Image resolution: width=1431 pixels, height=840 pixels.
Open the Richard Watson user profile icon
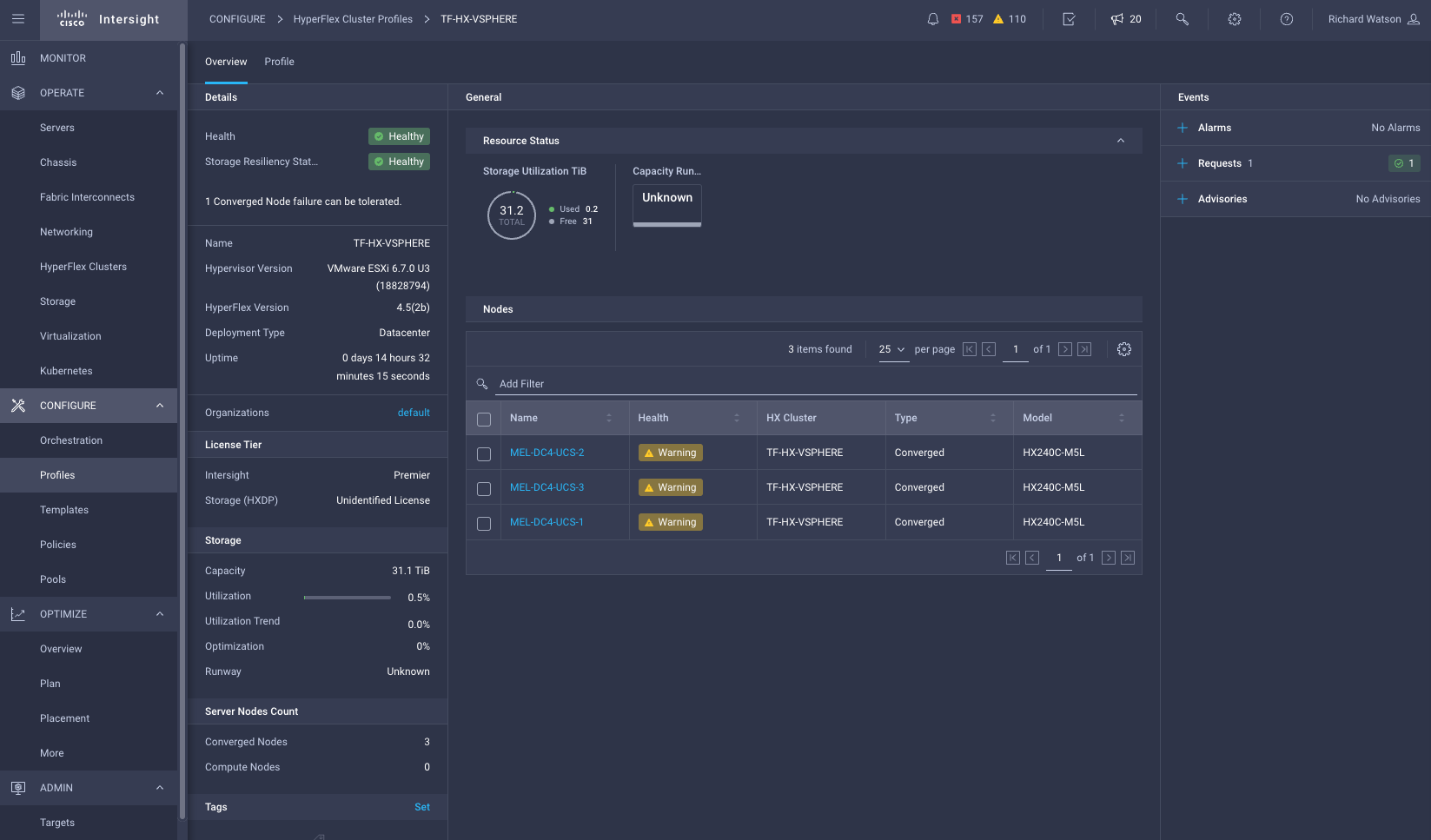coord(1413,19)
